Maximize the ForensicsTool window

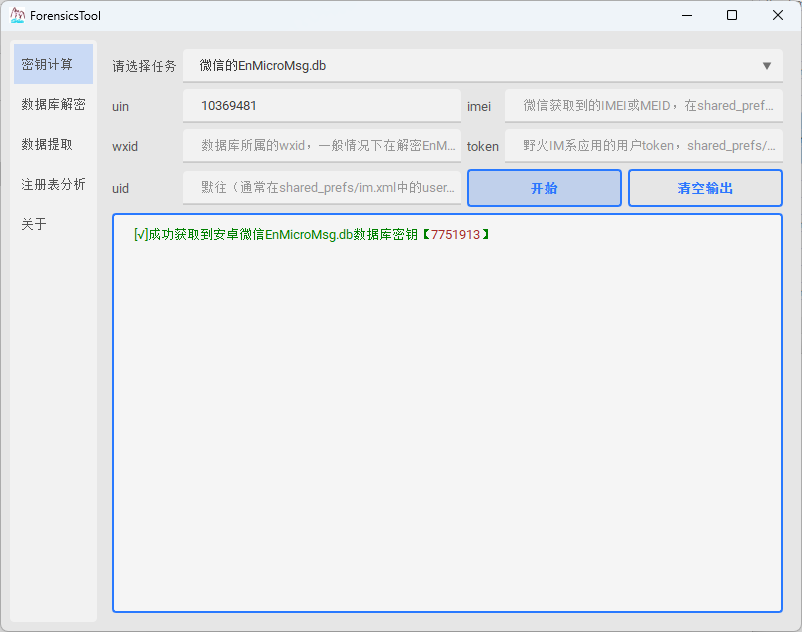(732, 16)
